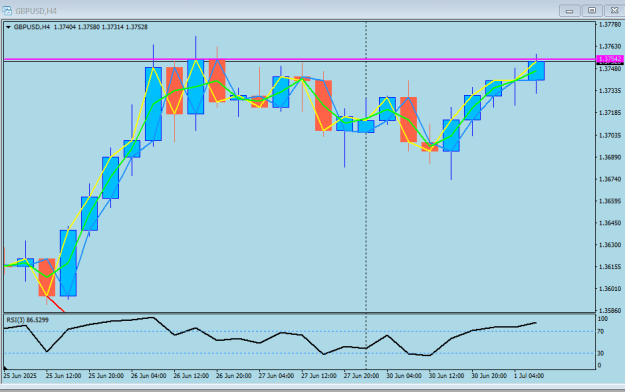625x392 pixels.
Task: Click the 1.37335 price scale label
Action: coord(610,91)
